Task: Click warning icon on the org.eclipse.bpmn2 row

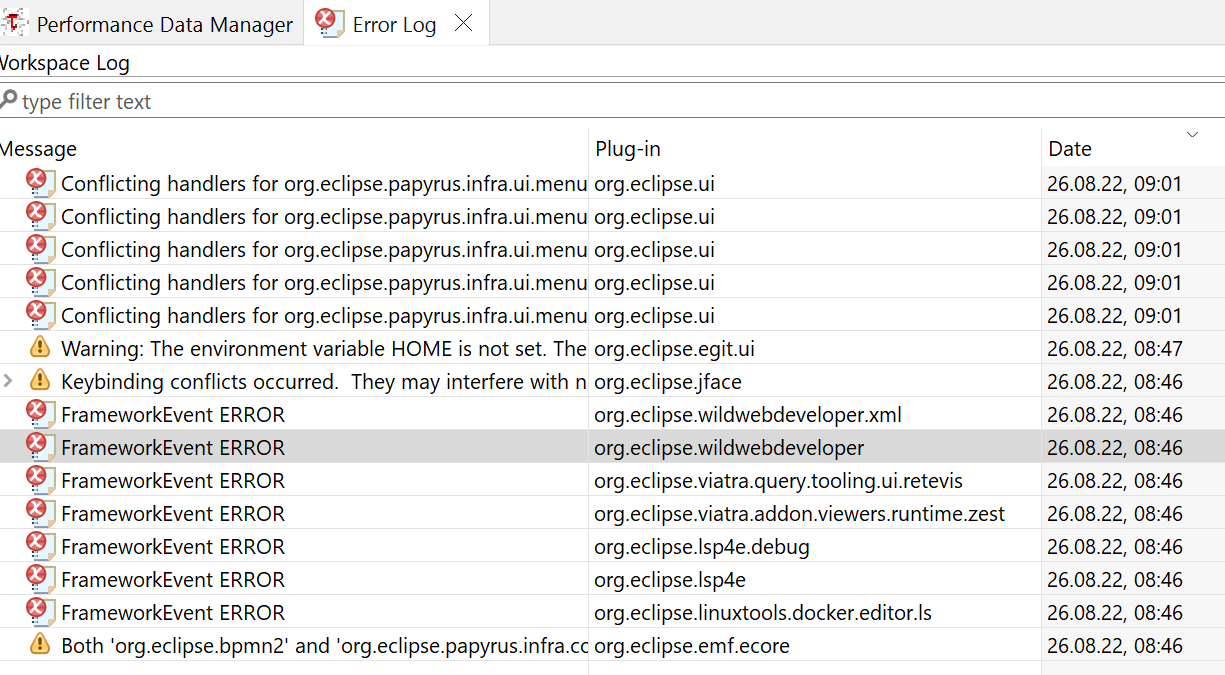Action: pos(40,644)
